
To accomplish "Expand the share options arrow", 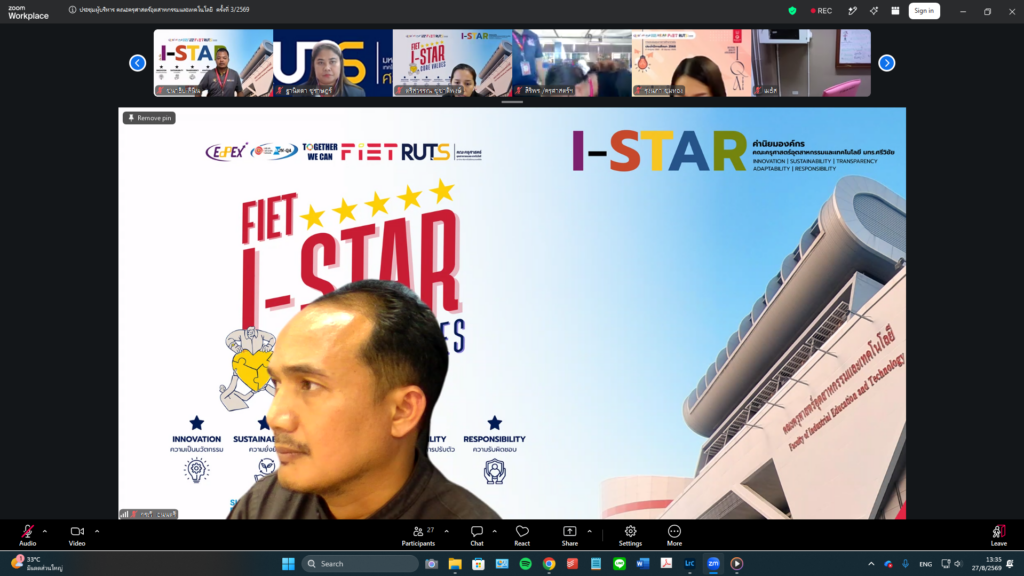I will click(589, 532).
